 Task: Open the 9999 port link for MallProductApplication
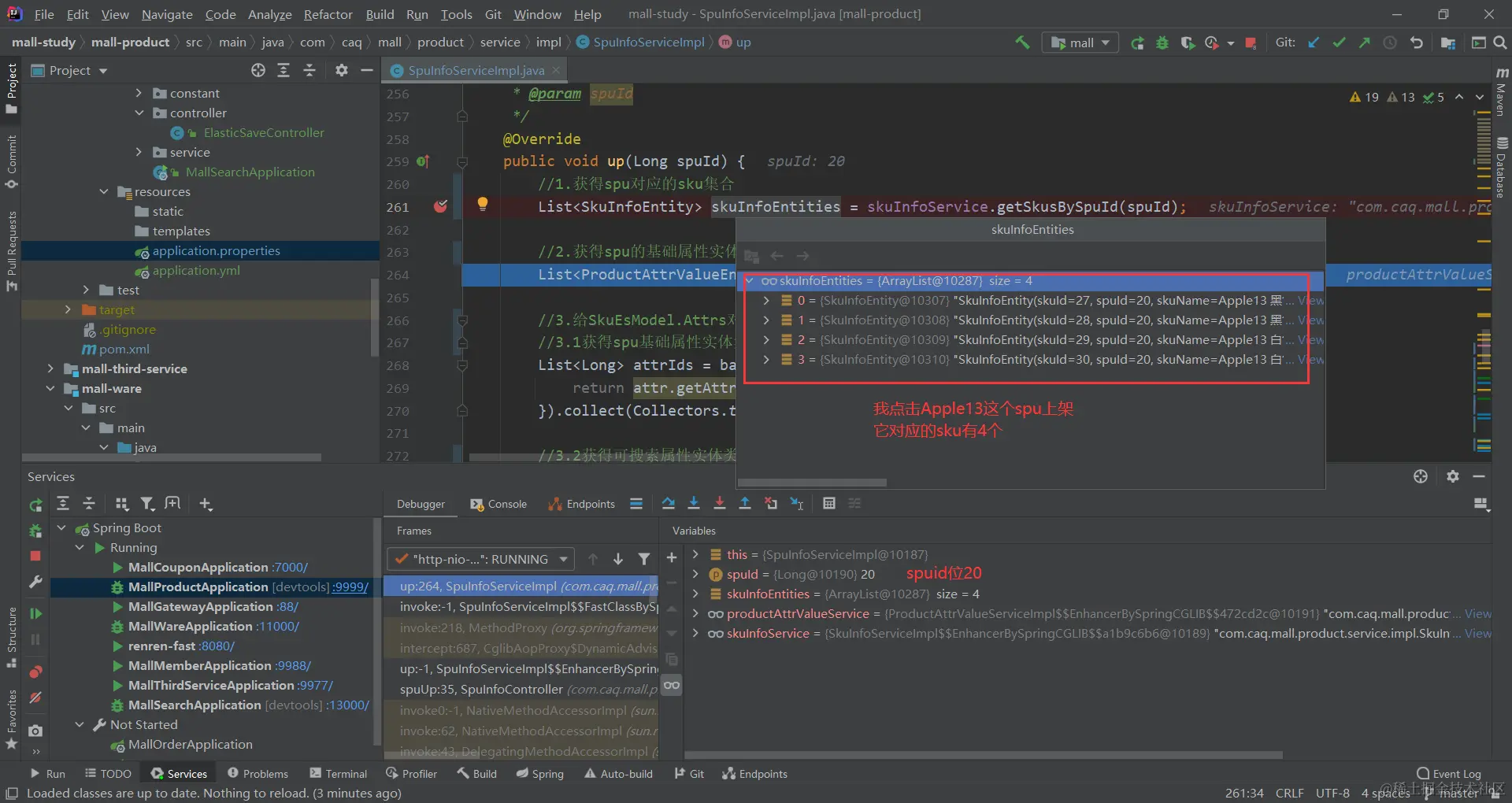350,587
